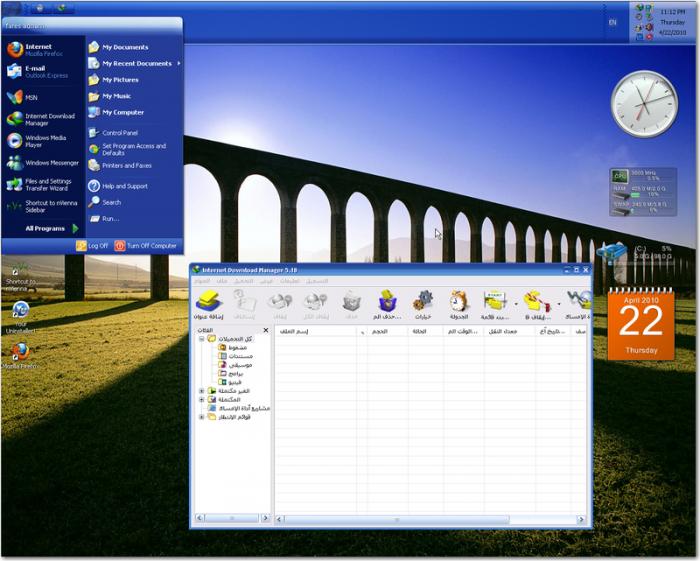This screenshot has width=700, height=561.
Task: Collapse the All Downloads (كل التحميلات) tree node
Action: tap(201, 339)
